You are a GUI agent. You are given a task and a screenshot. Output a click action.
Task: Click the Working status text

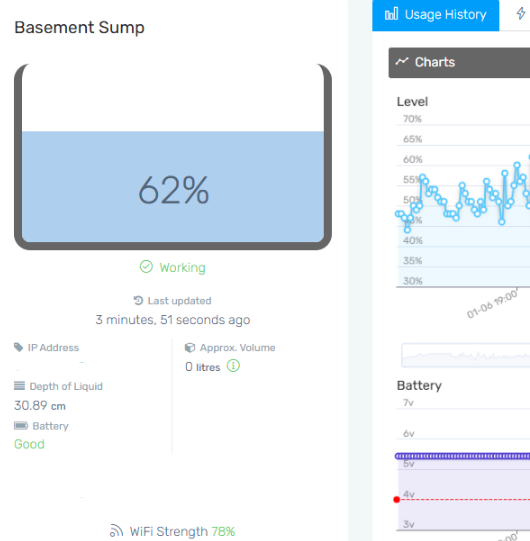coord(183,267)
